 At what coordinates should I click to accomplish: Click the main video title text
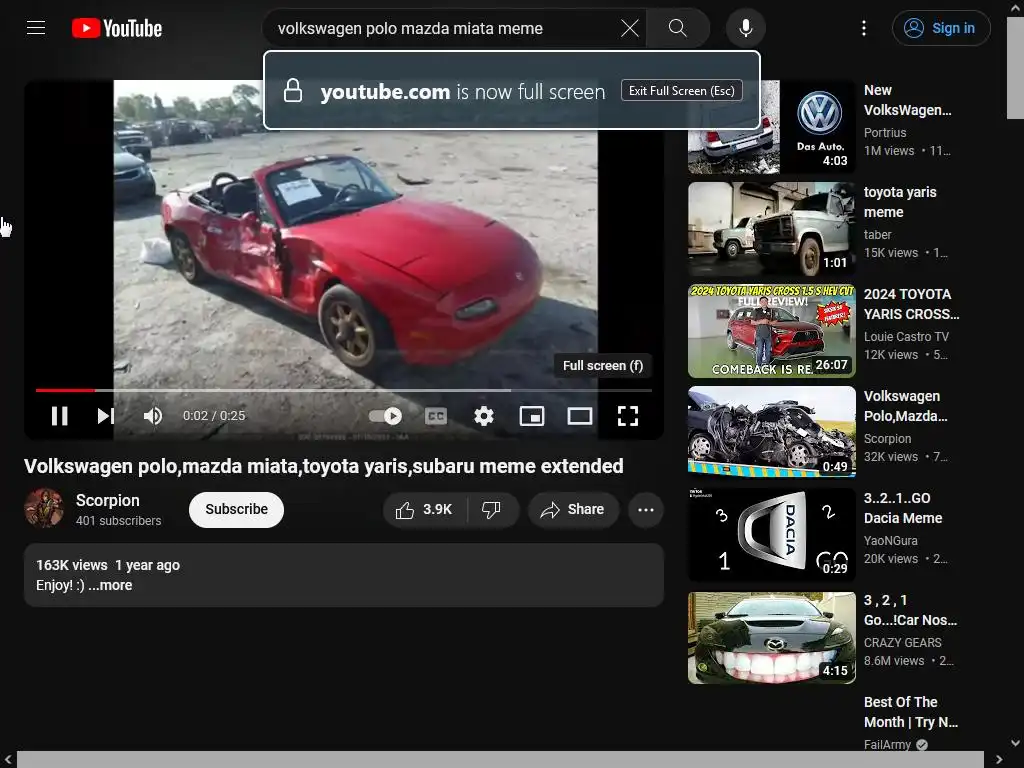click(324, 466)
